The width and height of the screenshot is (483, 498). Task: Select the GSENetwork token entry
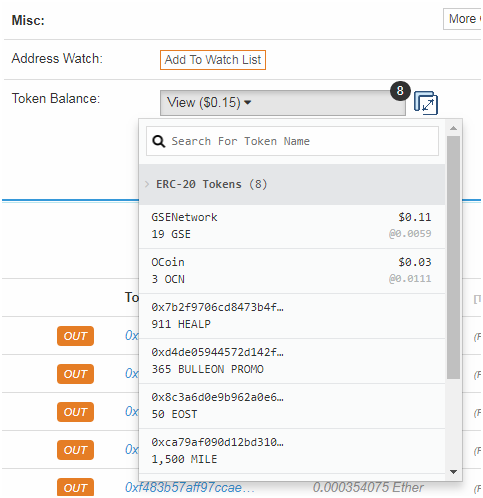292,226
